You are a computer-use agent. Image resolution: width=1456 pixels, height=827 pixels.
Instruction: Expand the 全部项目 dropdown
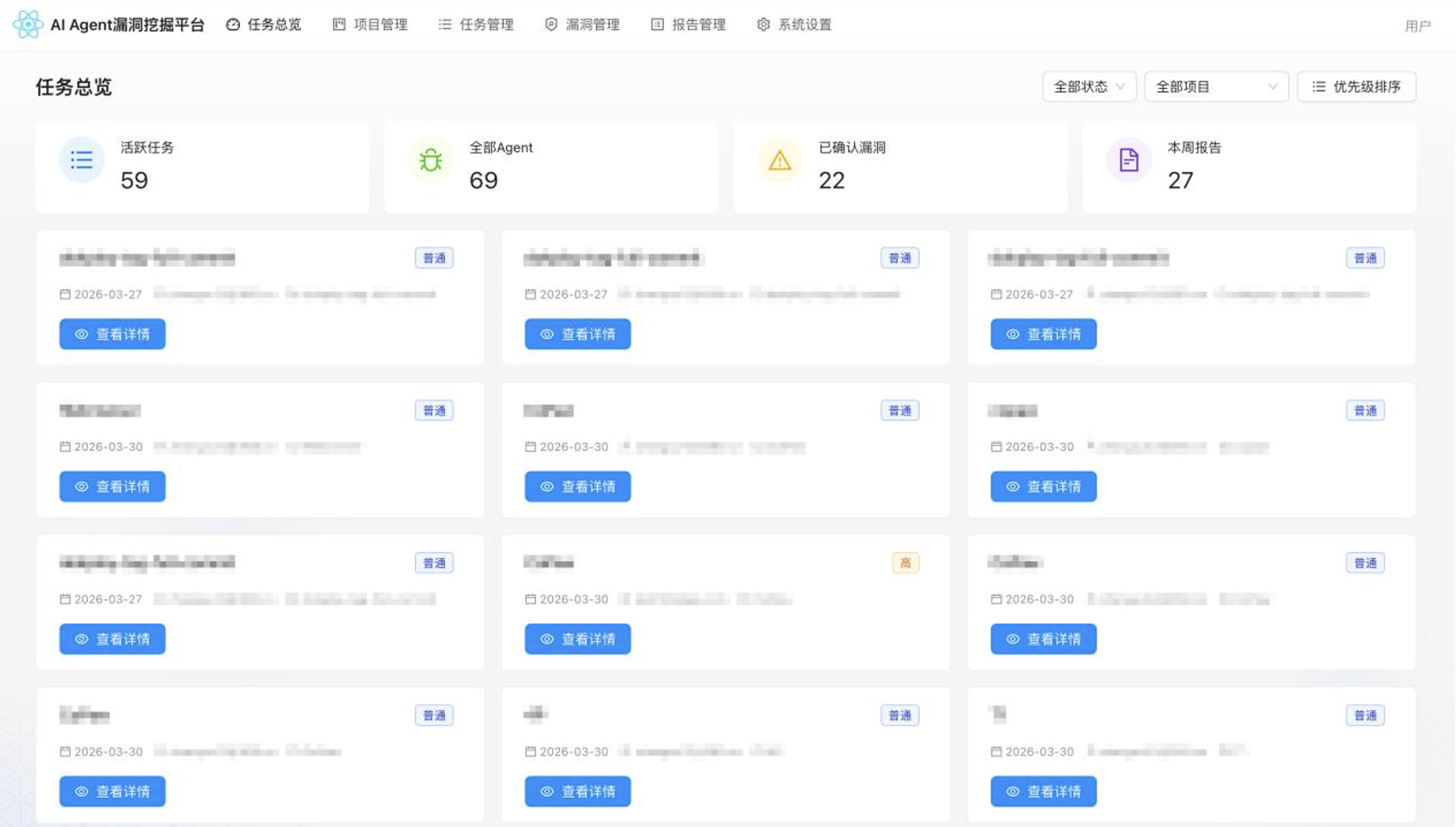click(1215, 87)
